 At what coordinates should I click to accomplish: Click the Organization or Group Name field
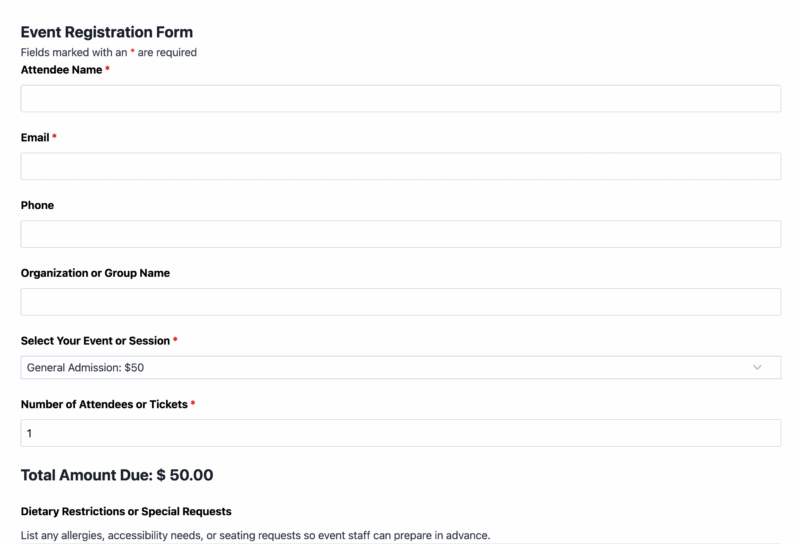[401, 302]
